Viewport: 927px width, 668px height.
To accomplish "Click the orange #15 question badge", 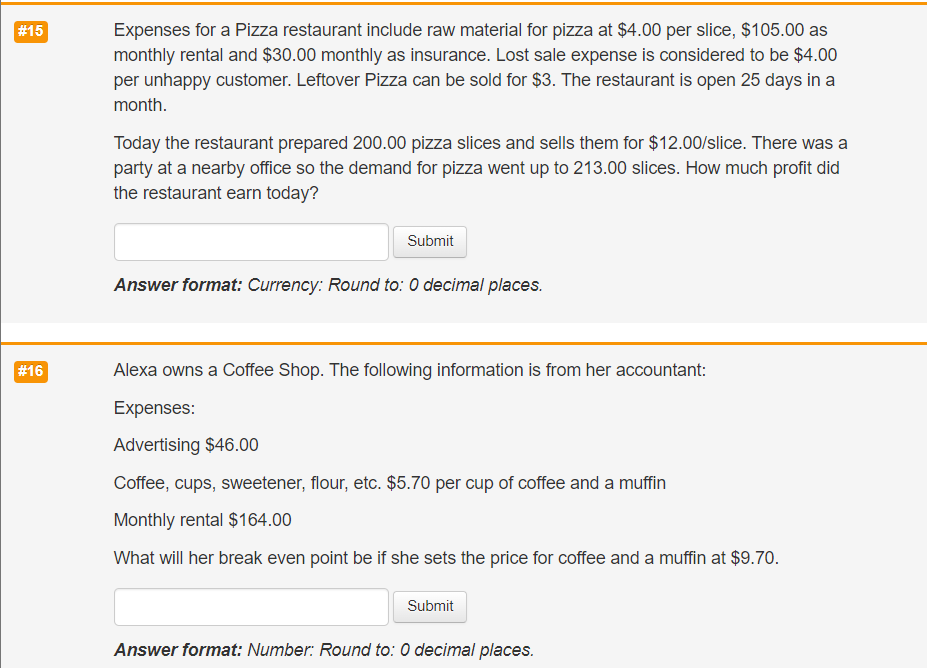I will [30, 31].
